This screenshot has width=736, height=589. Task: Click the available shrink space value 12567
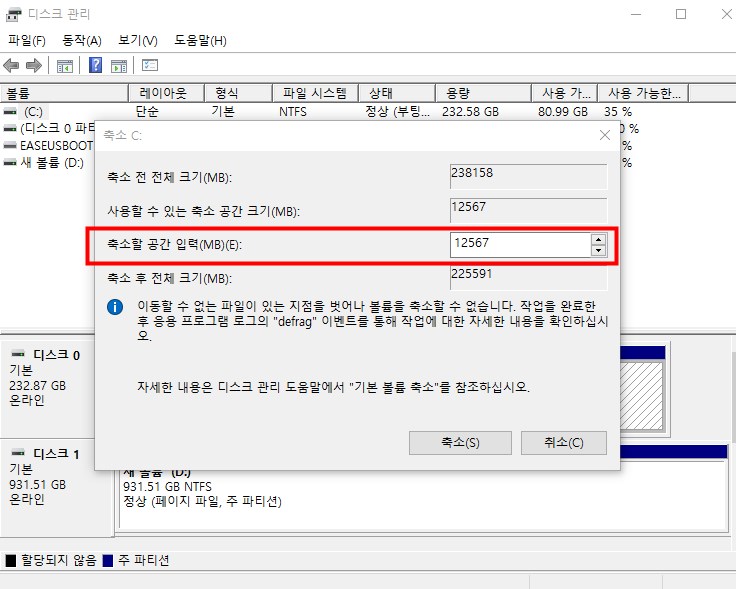[528, 210]
